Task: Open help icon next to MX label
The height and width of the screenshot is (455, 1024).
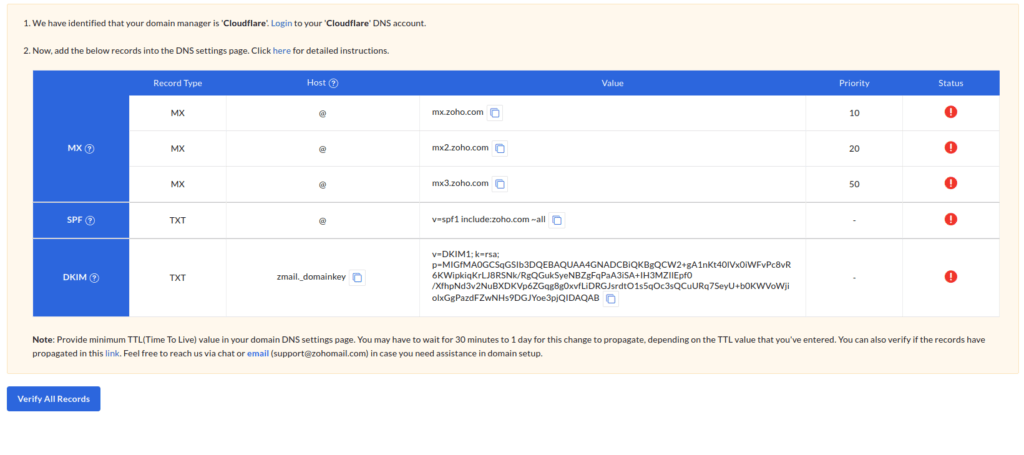Action: 90,149
